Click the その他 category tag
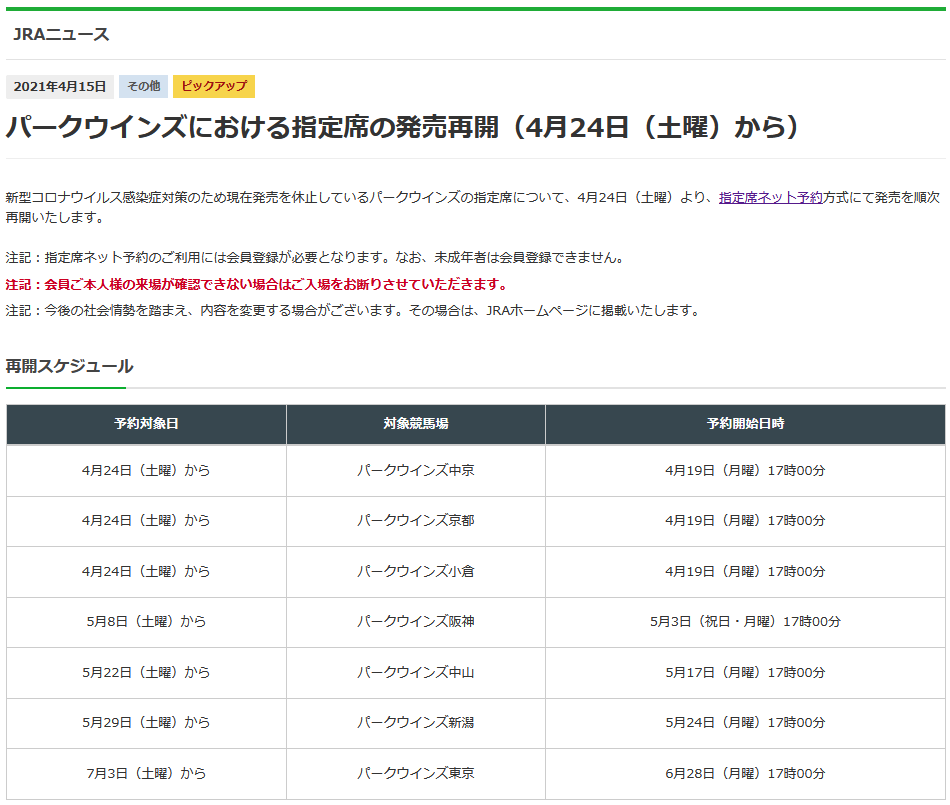This screenshot has width=950, height=805. (x=142, y=87)
